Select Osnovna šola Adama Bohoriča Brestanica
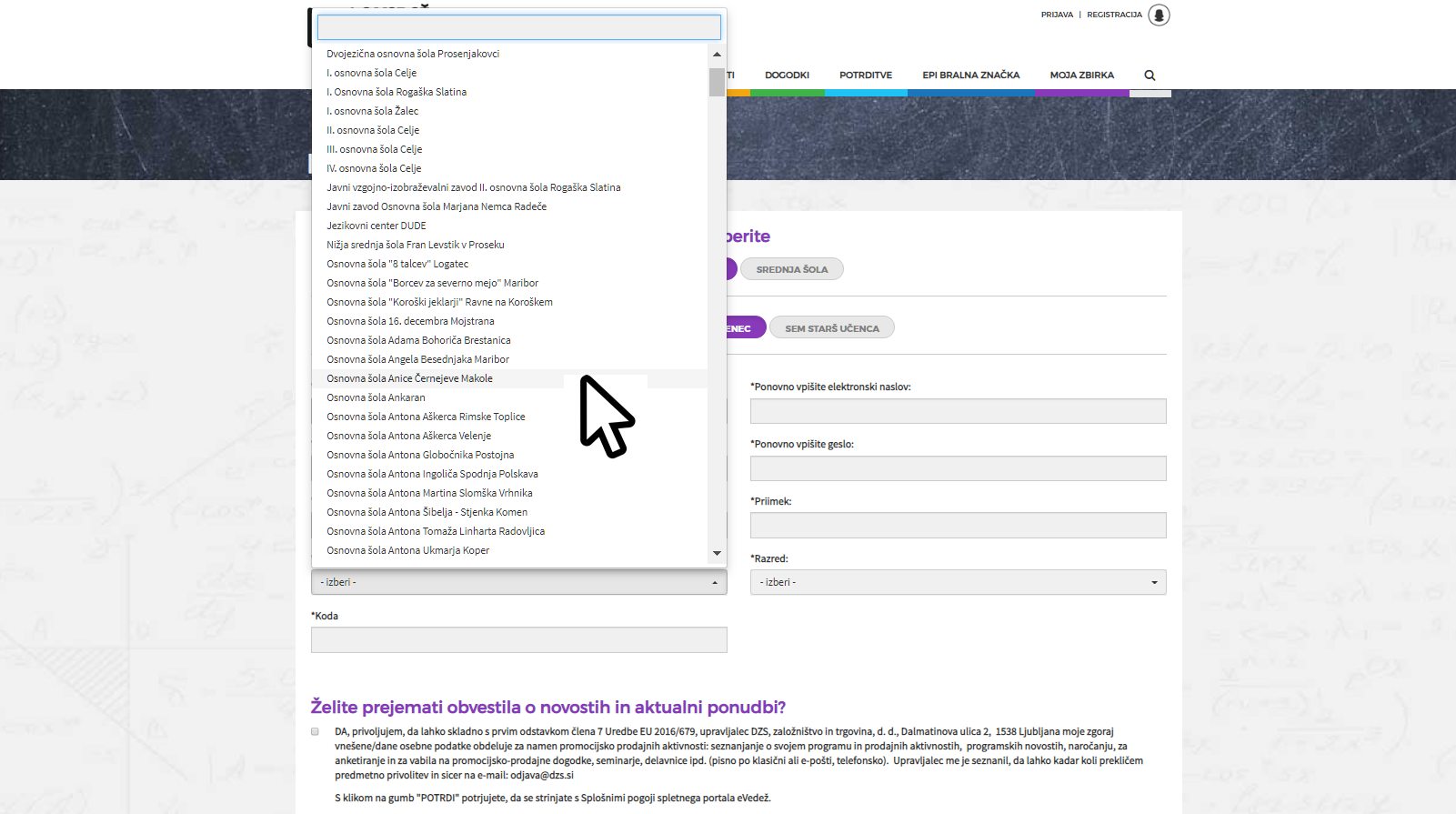This screenshot has width=1456, height=814. pos(509,340)
